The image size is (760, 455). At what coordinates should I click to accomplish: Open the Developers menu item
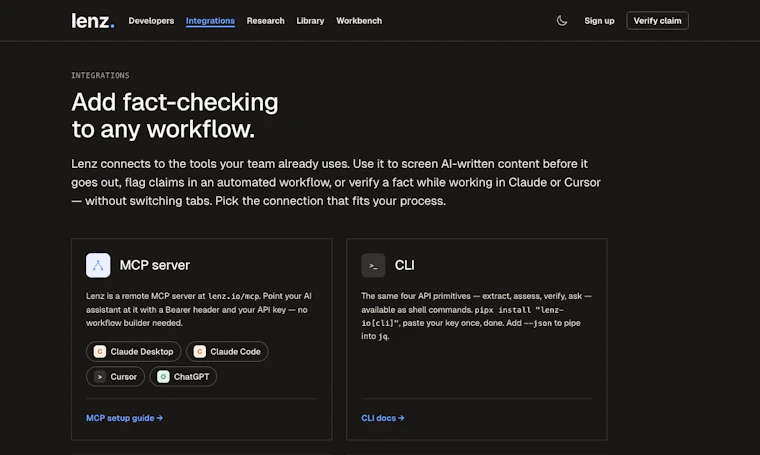click(x=151, y=21)
